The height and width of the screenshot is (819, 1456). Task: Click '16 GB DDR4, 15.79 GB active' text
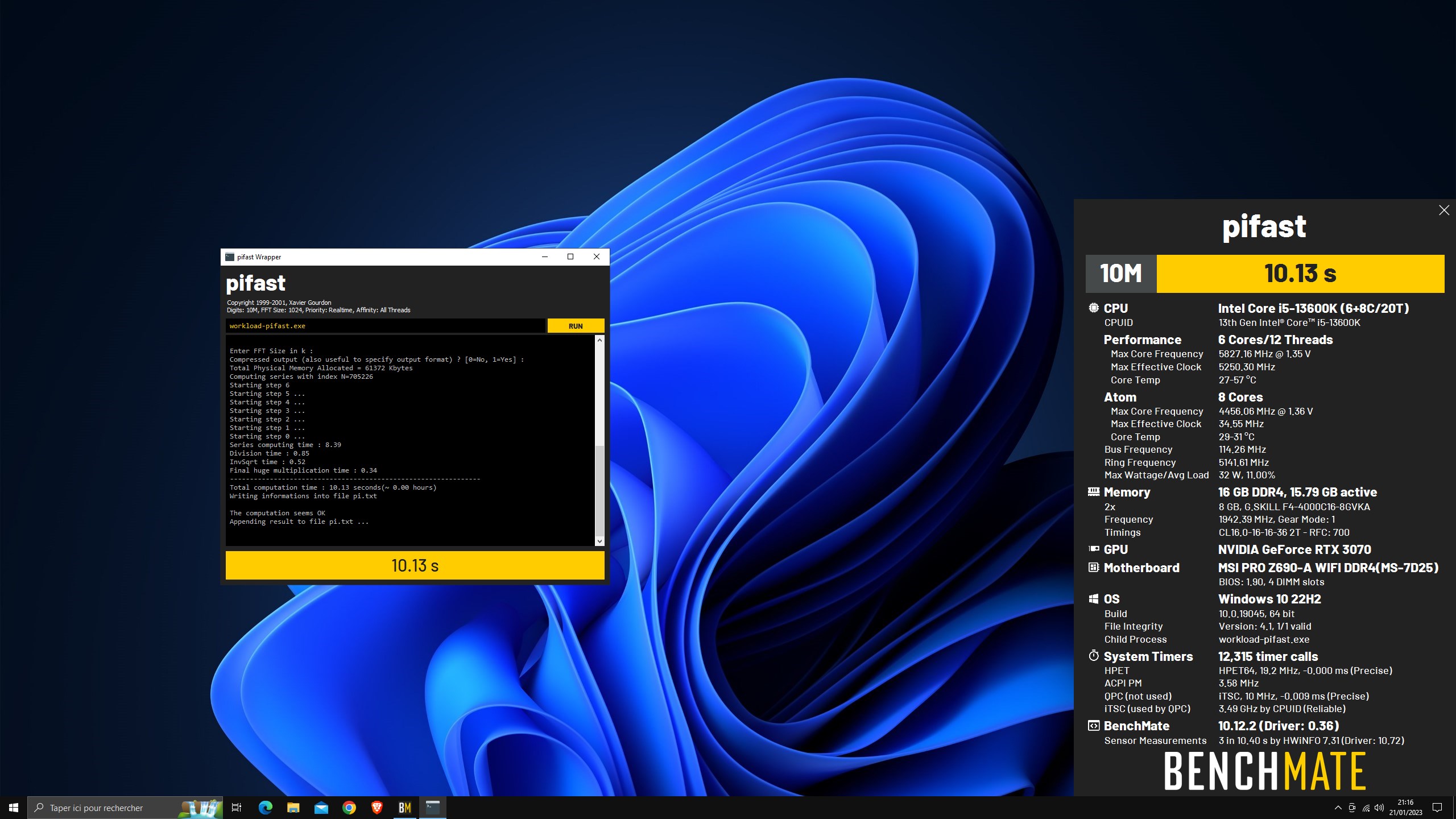point(1298,492)
